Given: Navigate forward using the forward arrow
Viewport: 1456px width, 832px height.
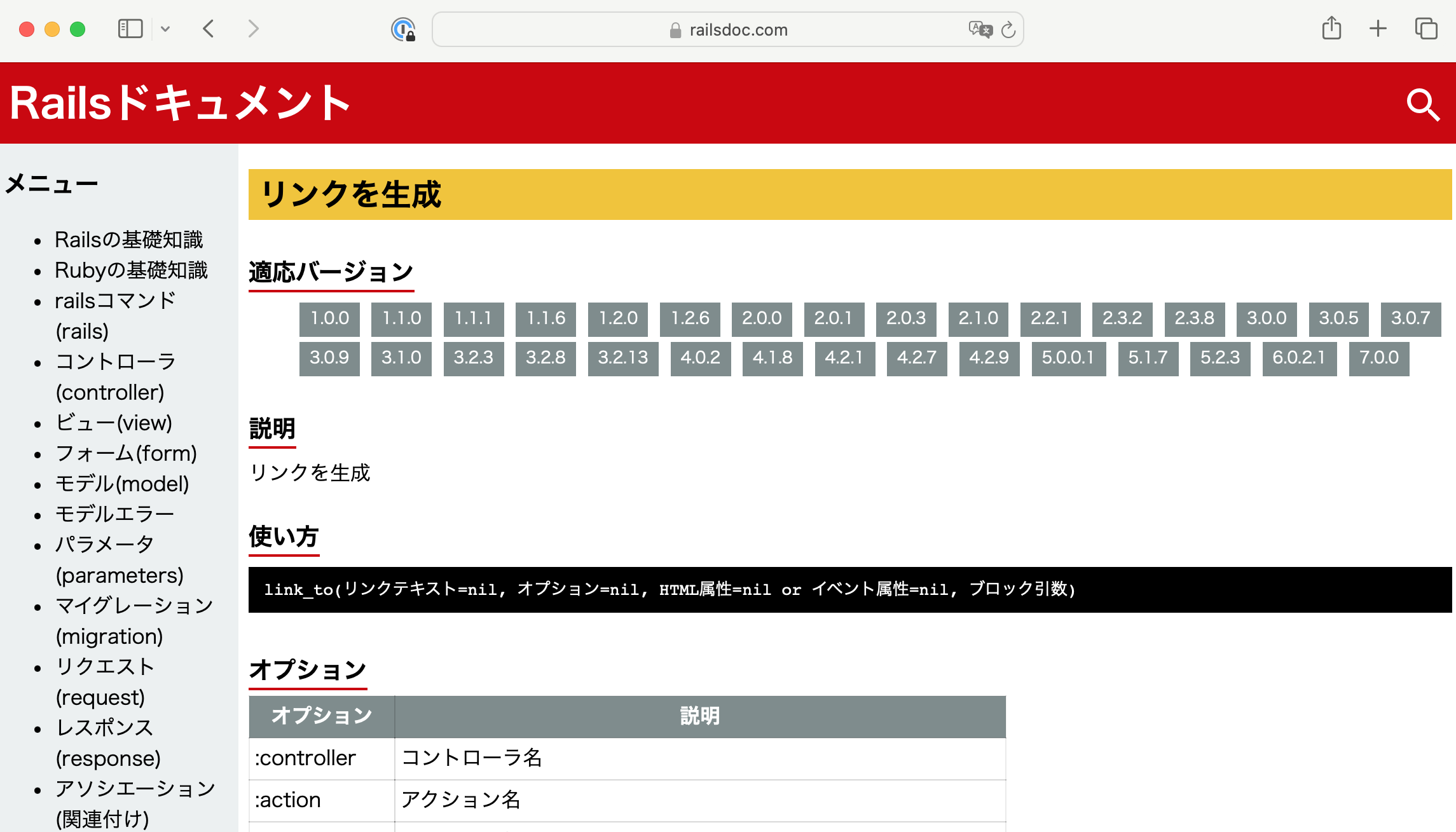Looking at the screenshot, I should coord(253,29).
